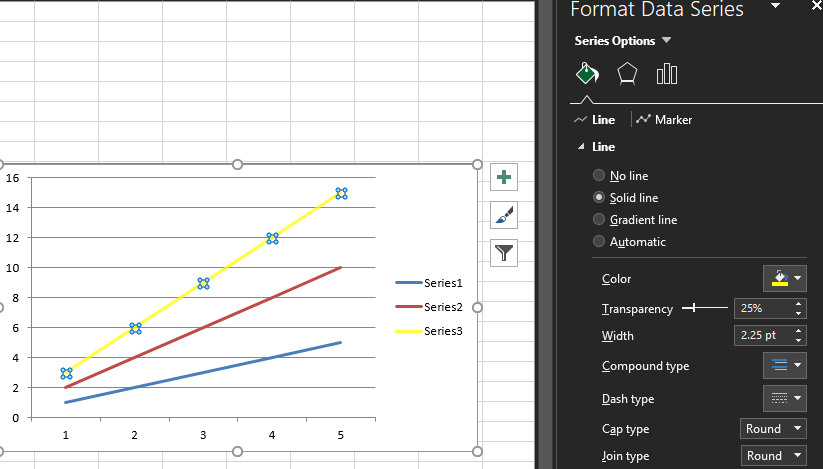Switch to the Line tab
Image resolution: width=823 pixels, height=469 pixels.
coord(595,120)
